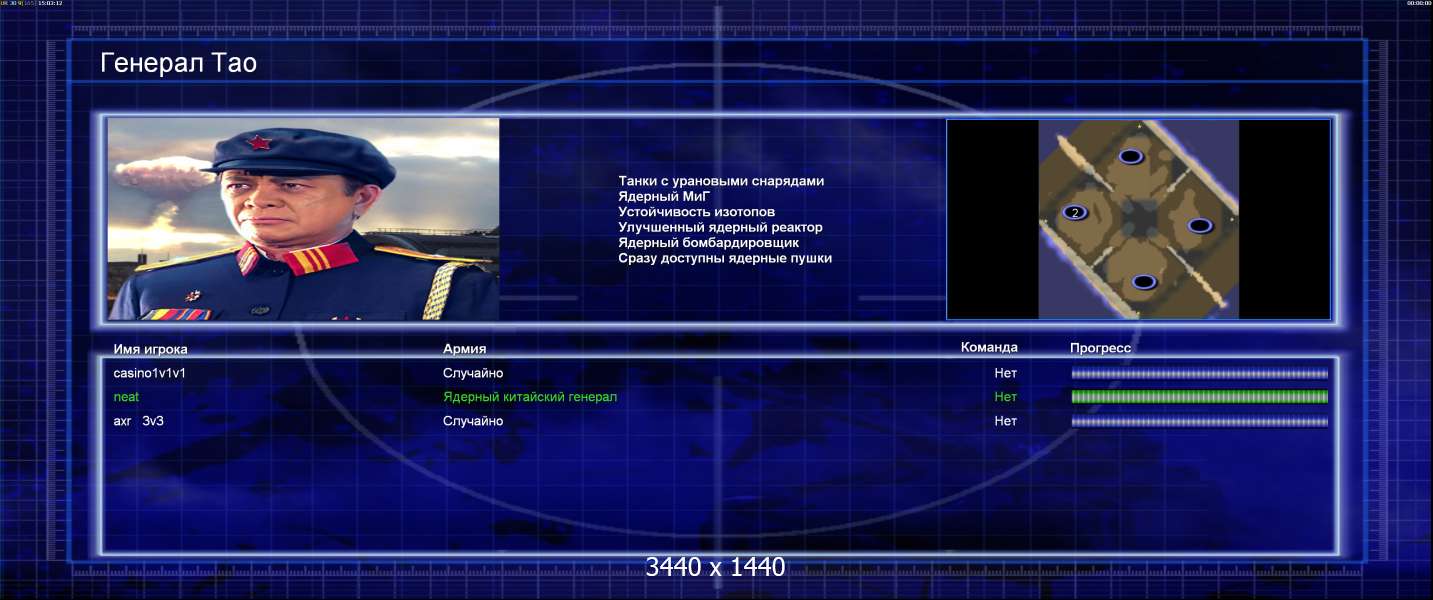The width and height of the screenshot is (1433, 600).
Task: Click neat's green loading progress bar
Action: 1200,397
